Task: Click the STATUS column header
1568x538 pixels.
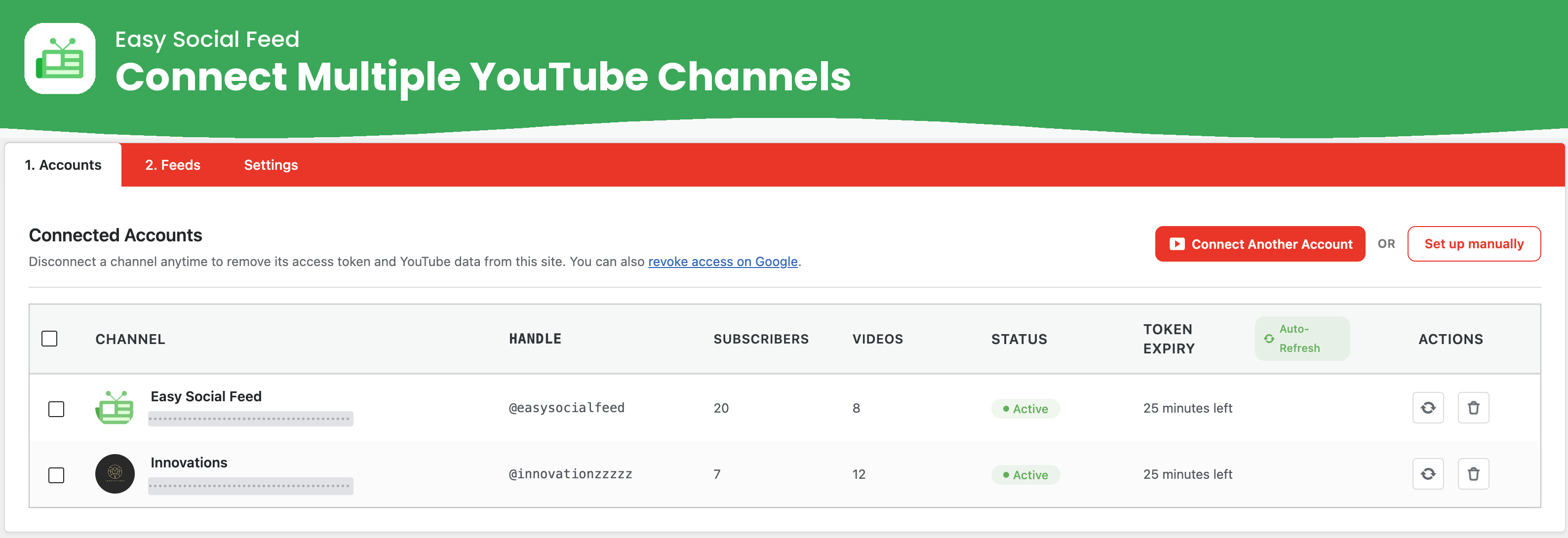Action: (x=1019, y=339)
